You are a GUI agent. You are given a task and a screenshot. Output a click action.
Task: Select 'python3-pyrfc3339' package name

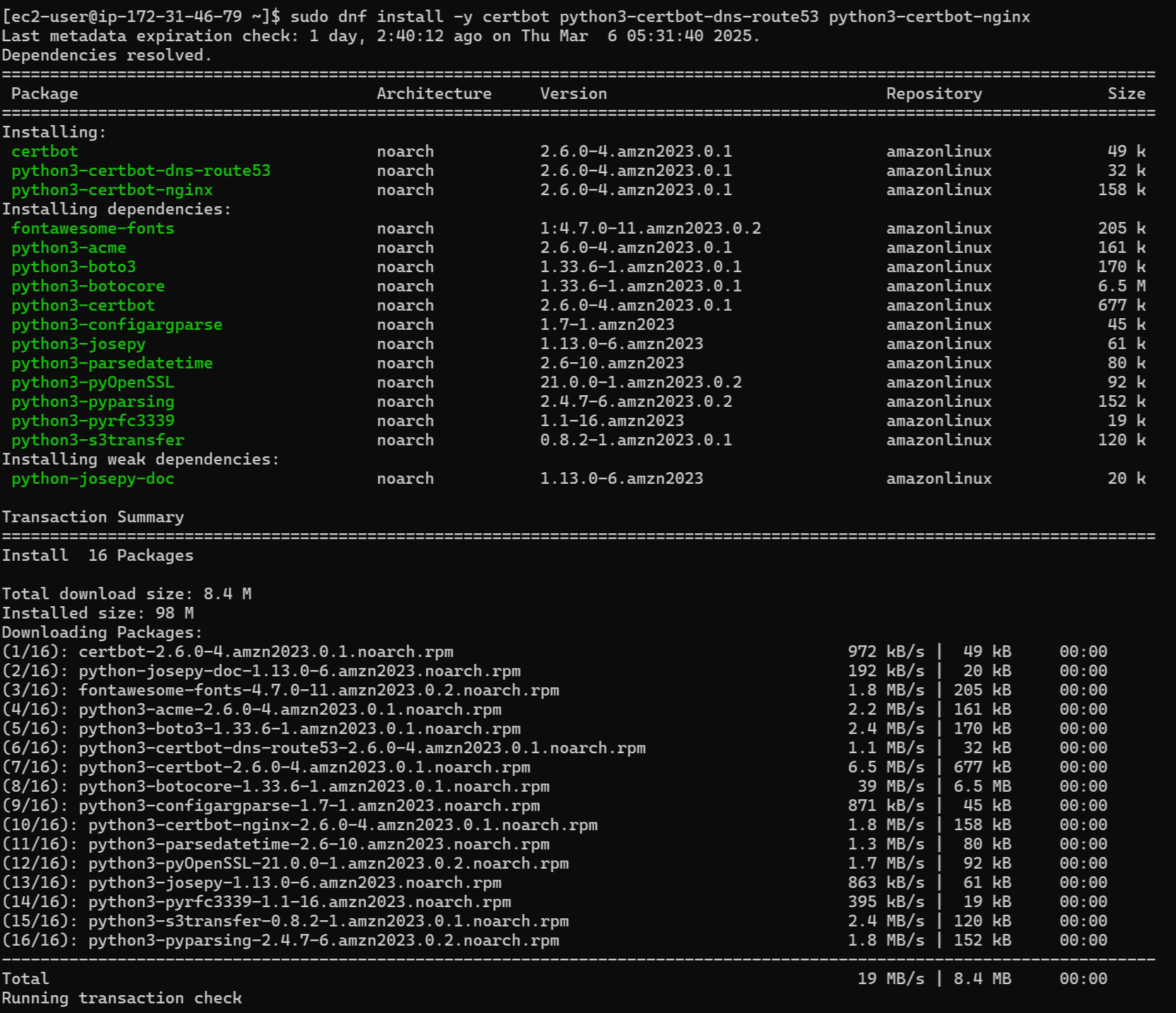point(93,421)
